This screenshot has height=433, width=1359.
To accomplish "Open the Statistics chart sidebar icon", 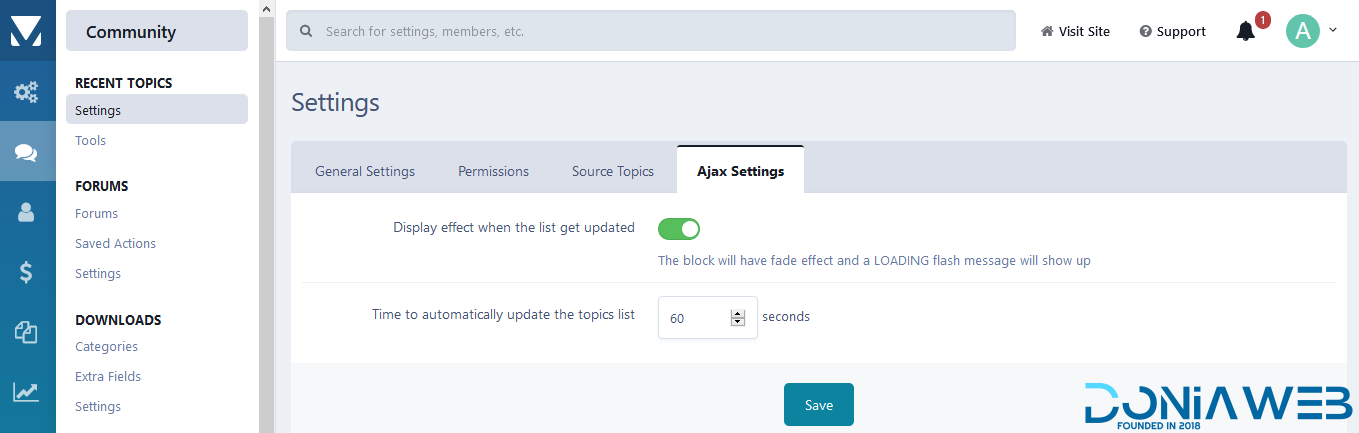I will (x=26, y=392).
